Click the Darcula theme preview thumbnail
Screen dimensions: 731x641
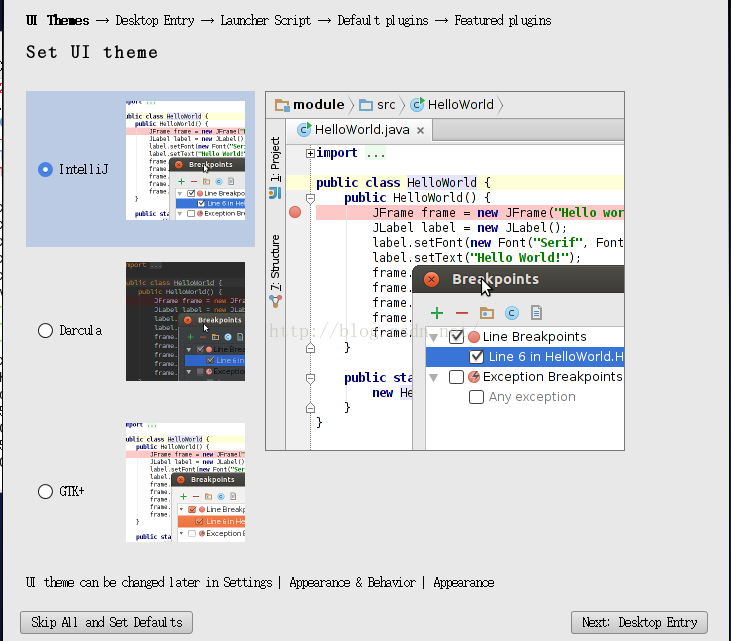pos(185,321)
